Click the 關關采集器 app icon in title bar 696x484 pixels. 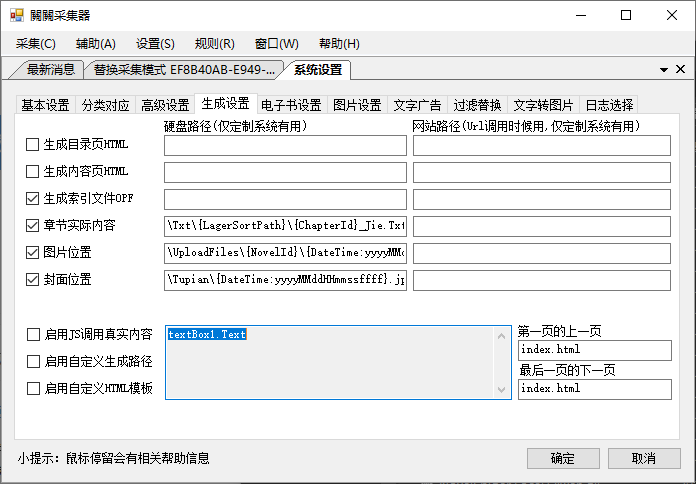pyautogui.click(x=17, y=16)
